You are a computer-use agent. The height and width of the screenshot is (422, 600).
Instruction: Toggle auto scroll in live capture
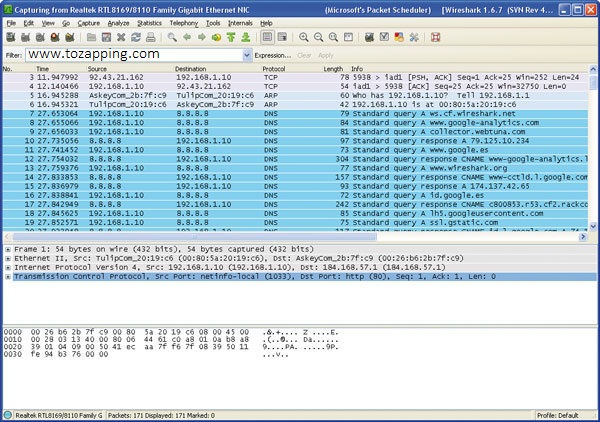(x=282, y=37)
